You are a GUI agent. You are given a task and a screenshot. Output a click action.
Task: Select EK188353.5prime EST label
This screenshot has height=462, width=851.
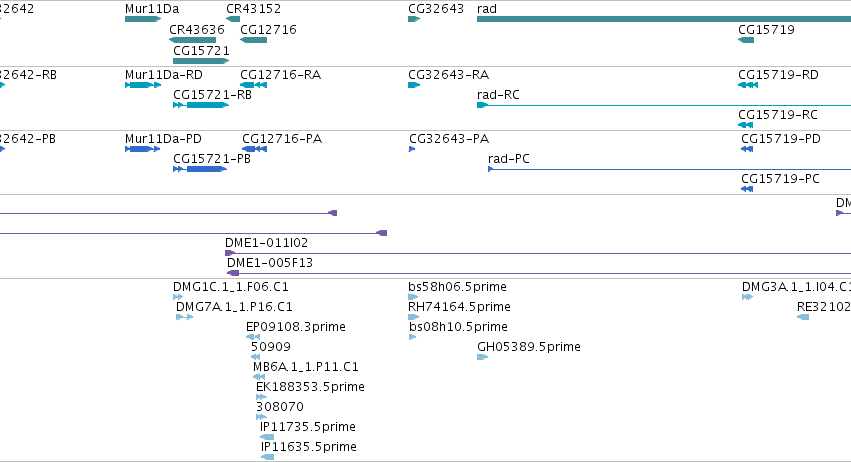pyautogui.click(x=310, y=387)
